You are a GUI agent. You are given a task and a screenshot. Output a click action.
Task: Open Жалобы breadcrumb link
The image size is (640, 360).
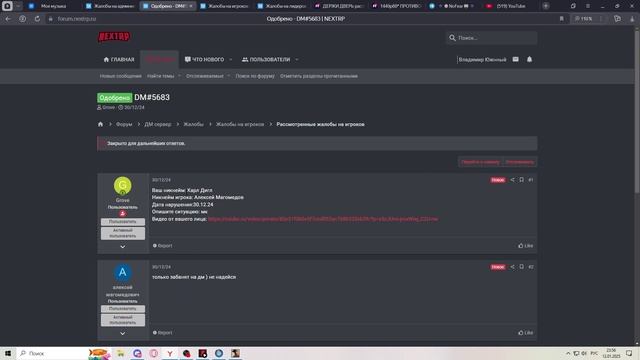[193, 124]
